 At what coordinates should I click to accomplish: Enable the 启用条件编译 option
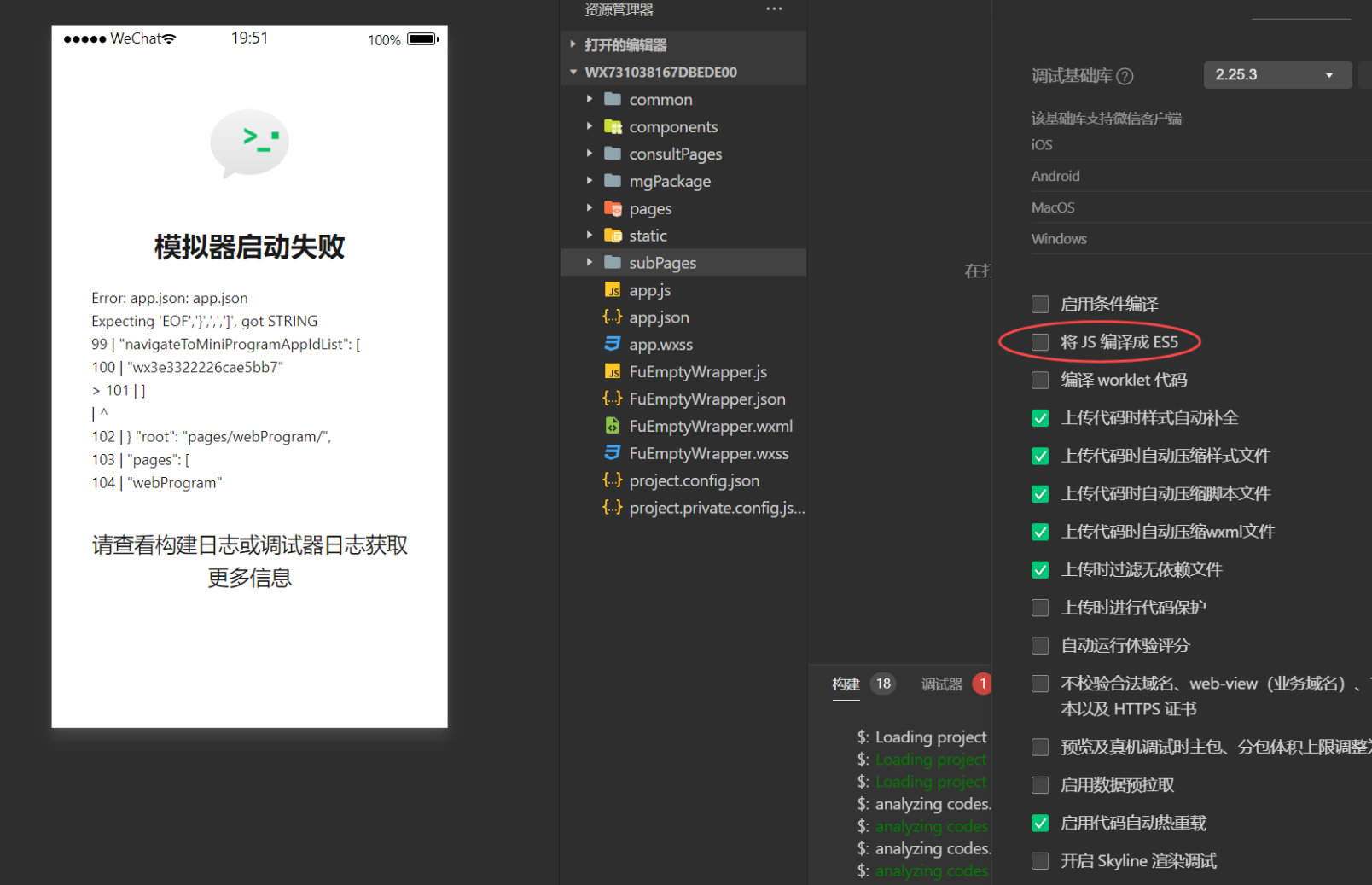(x=1040, y=304)
